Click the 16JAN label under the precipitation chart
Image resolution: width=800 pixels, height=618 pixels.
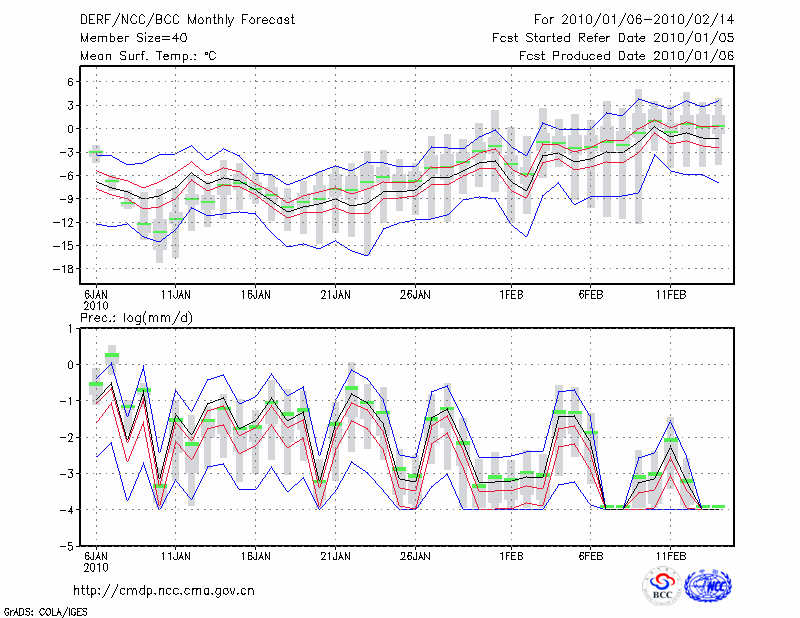click(255, 555)
